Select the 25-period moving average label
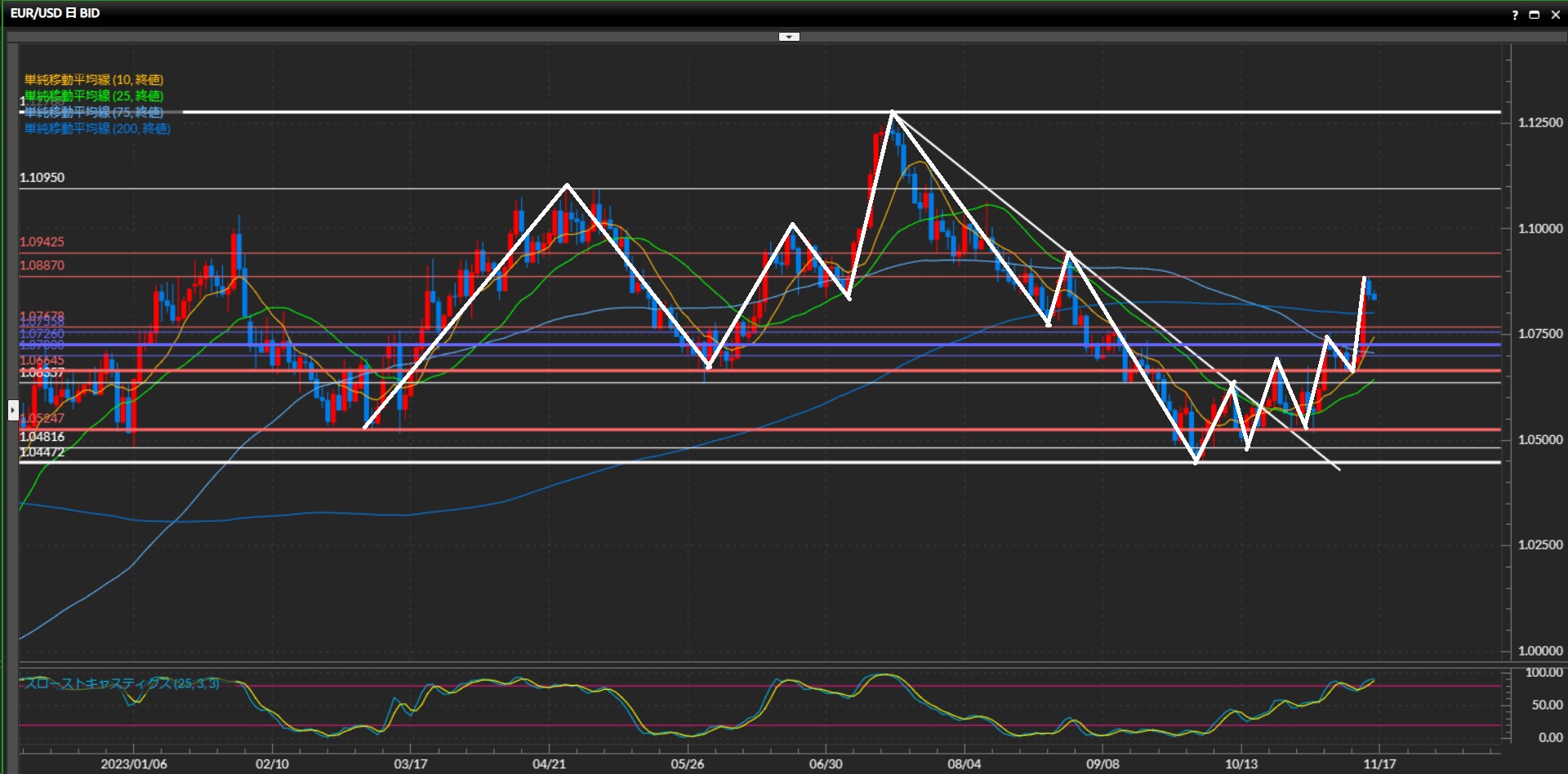 click(94, 96)
